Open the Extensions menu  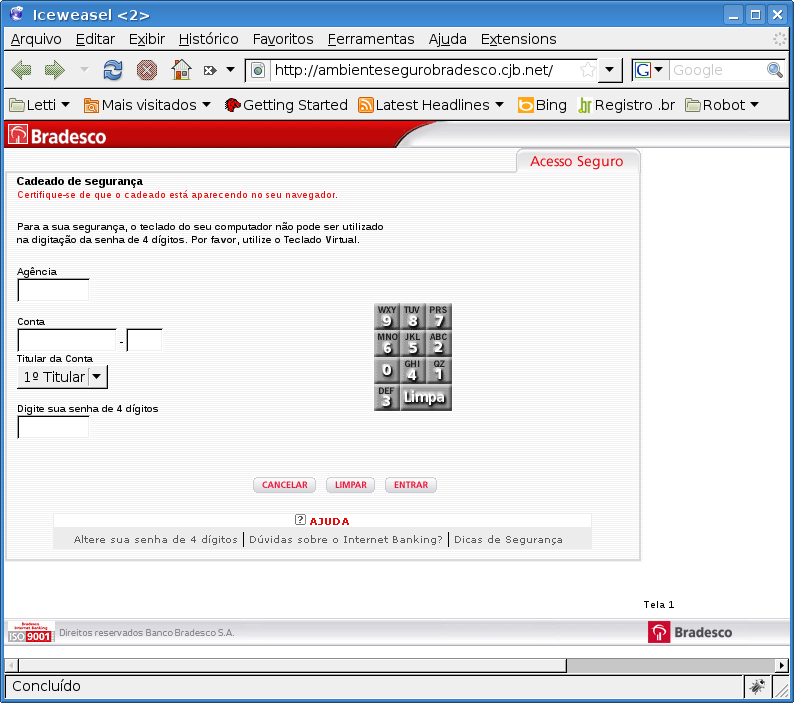518,39
